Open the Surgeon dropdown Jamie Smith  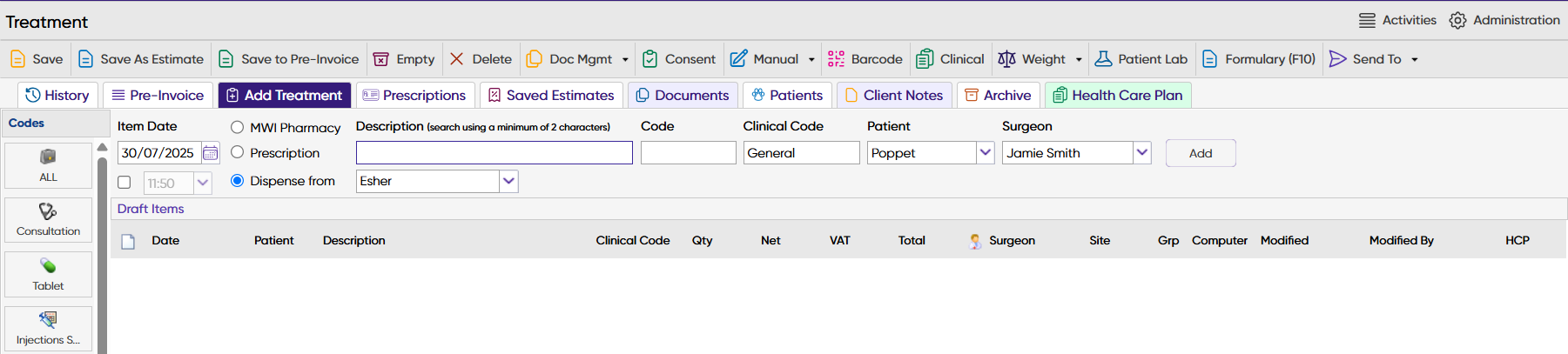click(1142, 153)
